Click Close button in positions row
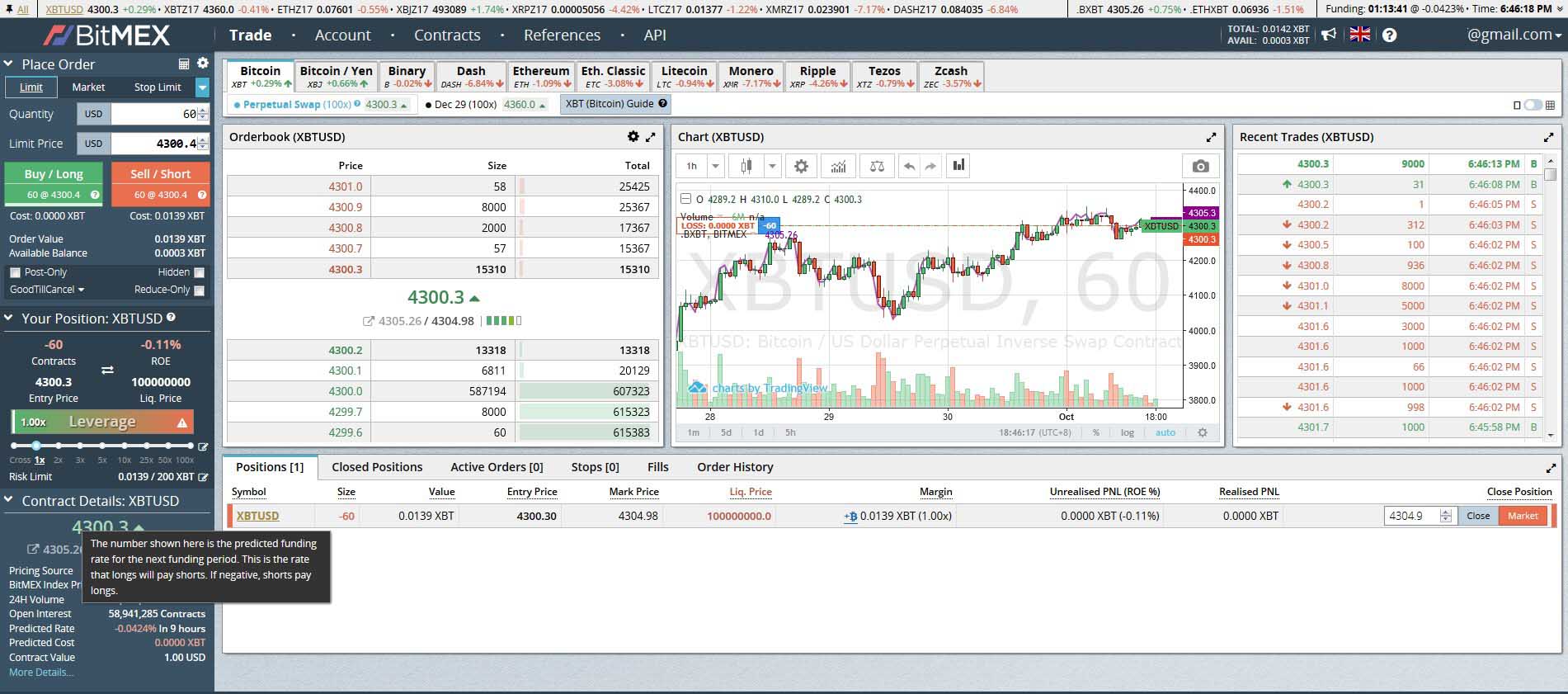 pos(1478,516)
